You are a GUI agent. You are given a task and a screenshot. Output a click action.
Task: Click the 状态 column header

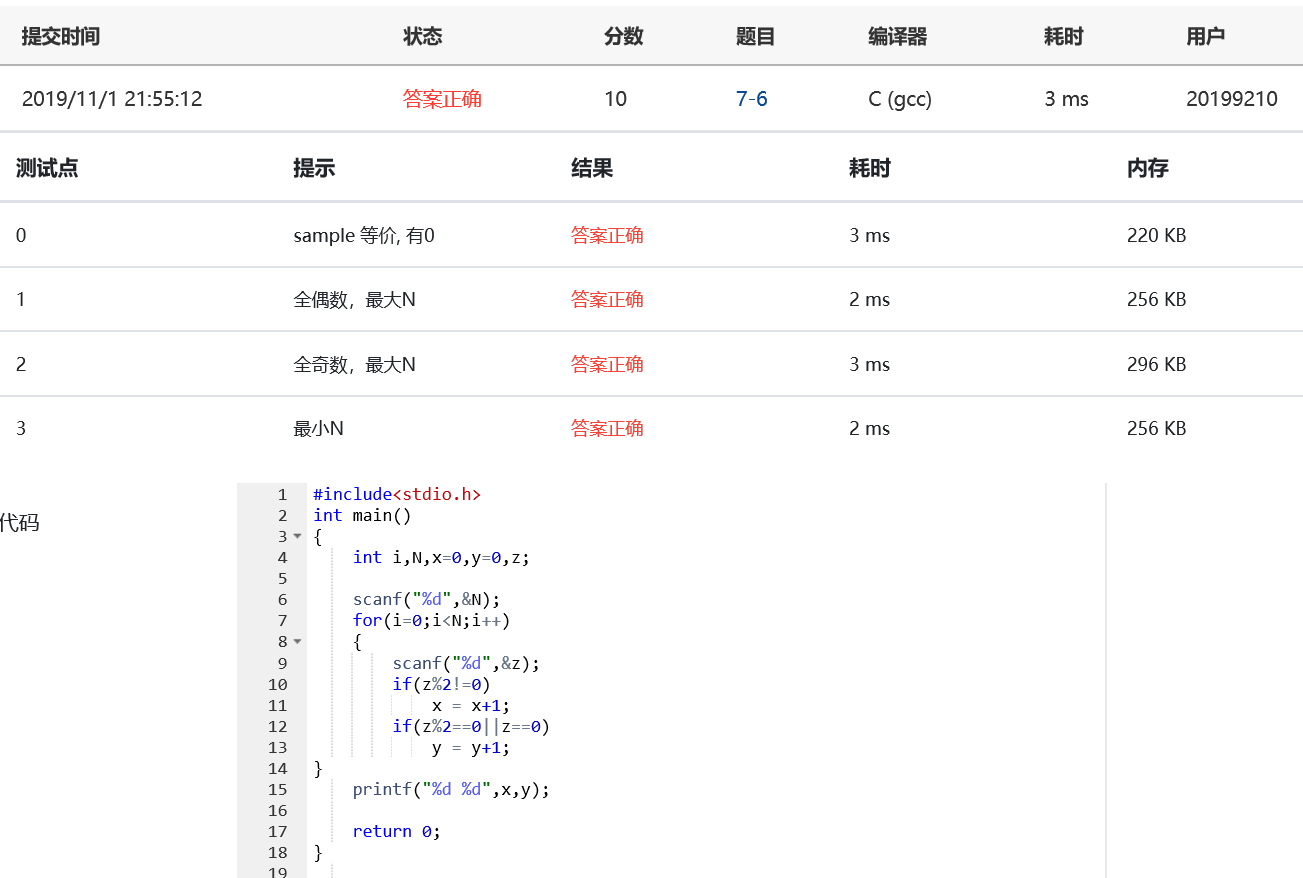tap(422, 37)
